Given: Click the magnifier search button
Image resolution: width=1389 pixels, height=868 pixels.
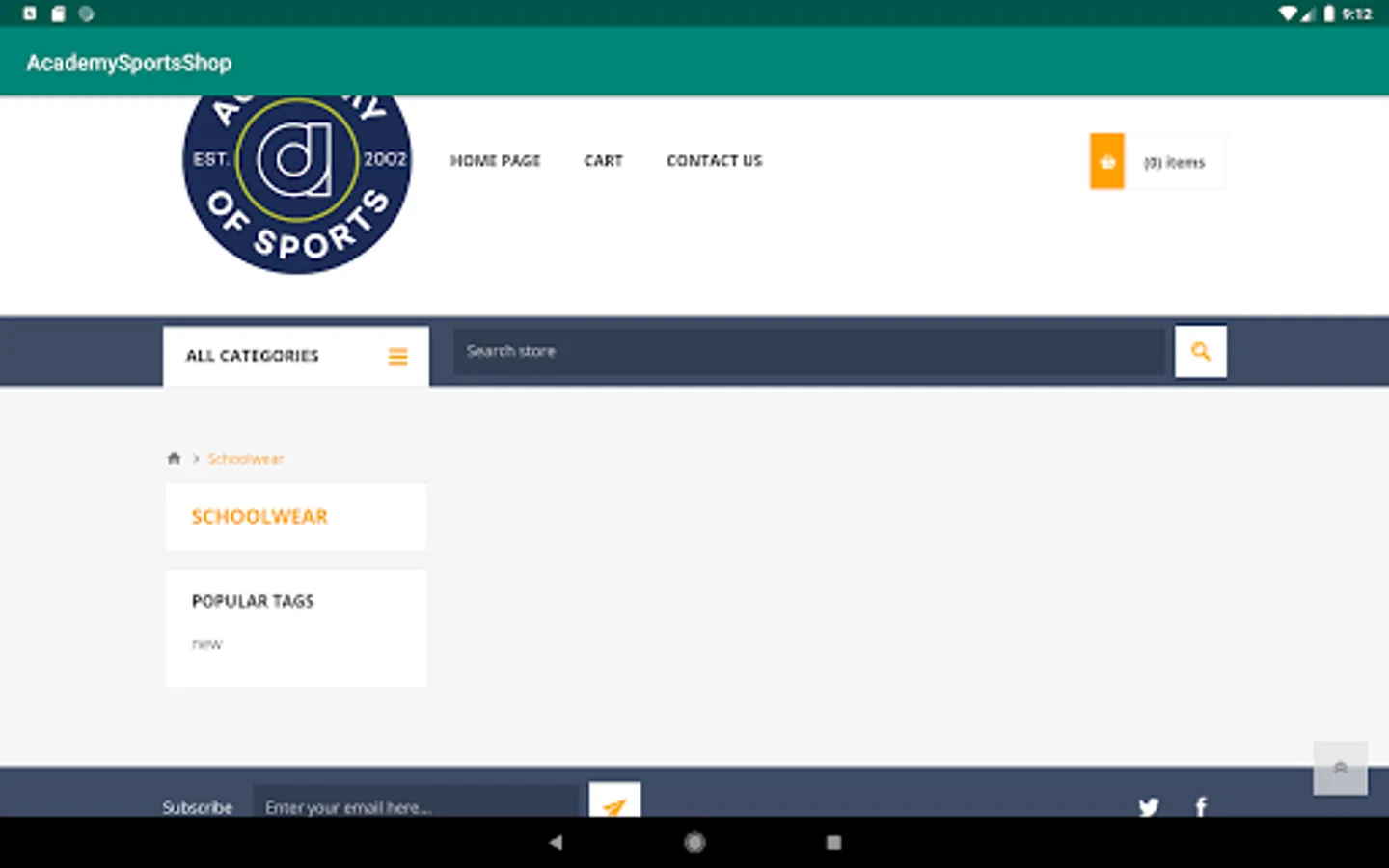Looking at the screenshot, I should pos(1200,351).
